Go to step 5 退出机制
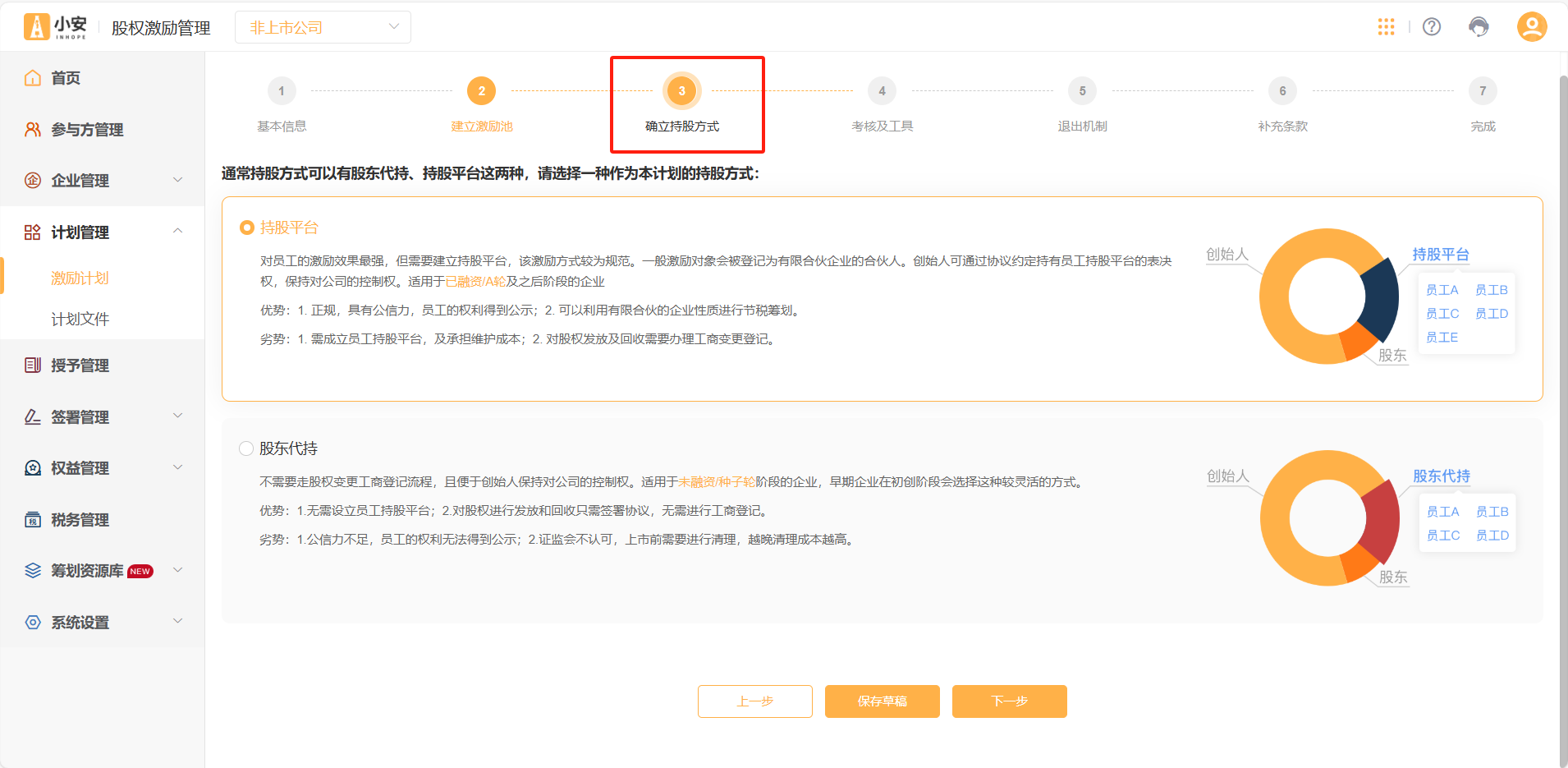This screenshot has height=768, width=1568. click(1083, 106)
